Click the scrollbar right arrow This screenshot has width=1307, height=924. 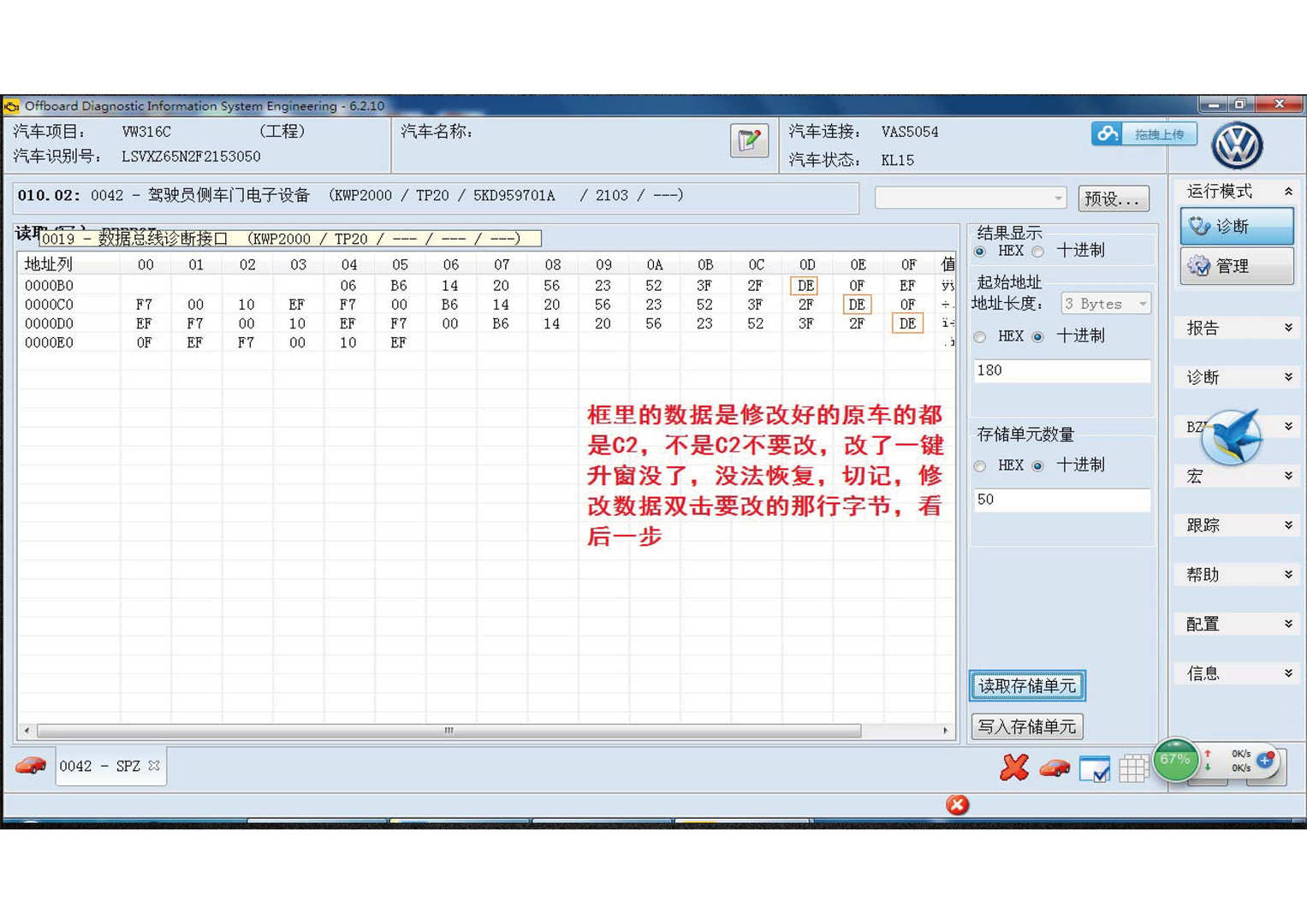[x=945, y=731]
